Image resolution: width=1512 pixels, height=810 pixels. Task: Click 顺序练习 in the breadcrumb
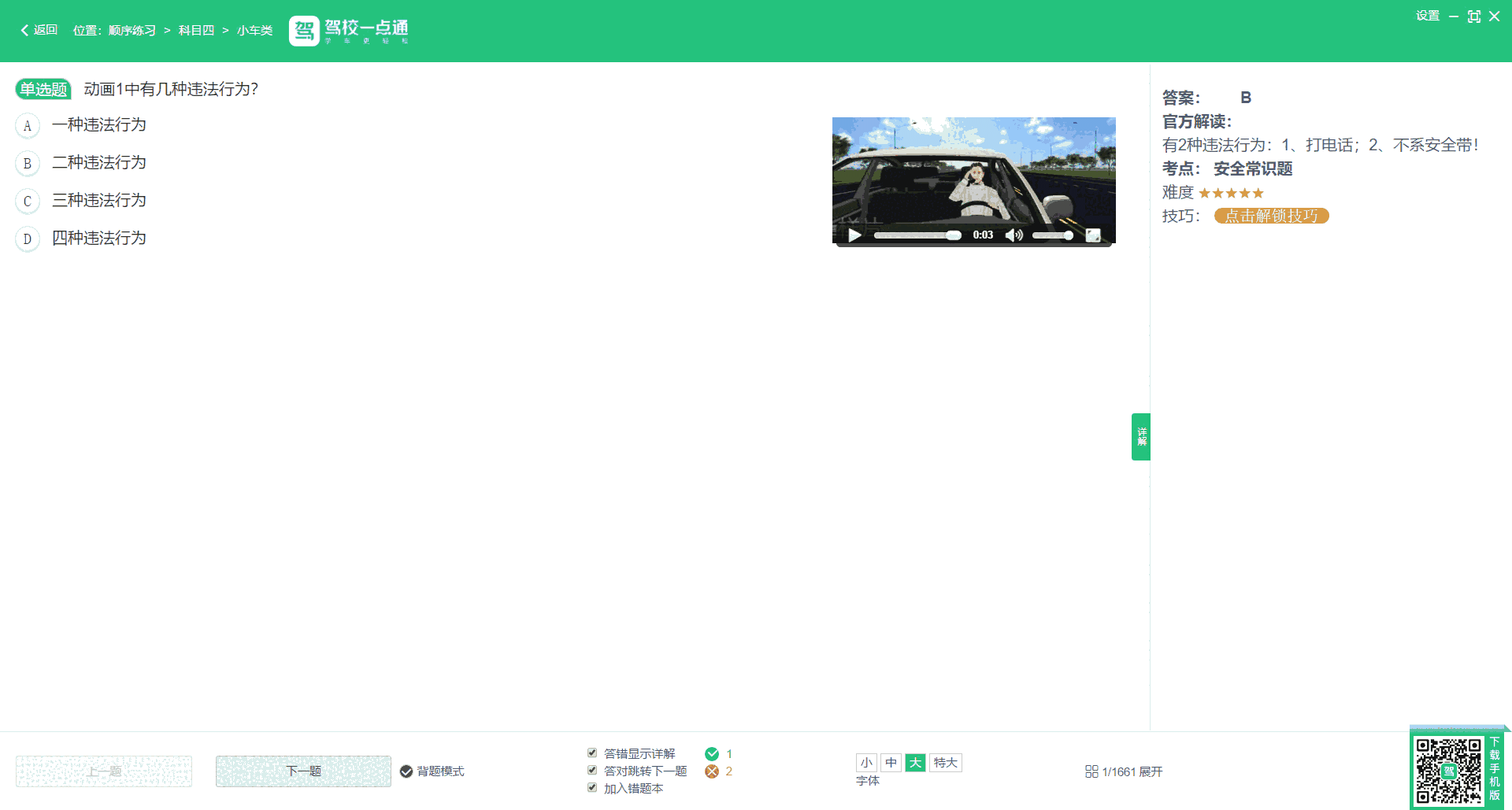coord(132,30)
